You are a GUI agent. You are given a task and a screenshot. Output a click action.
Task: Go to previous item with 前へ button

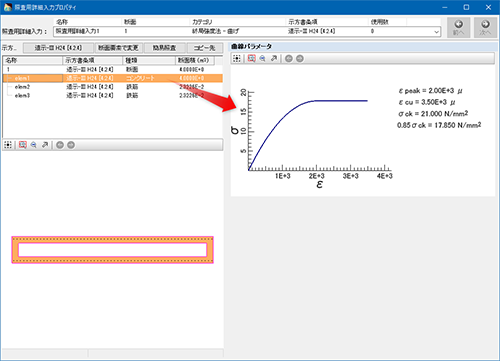point(459,27)
